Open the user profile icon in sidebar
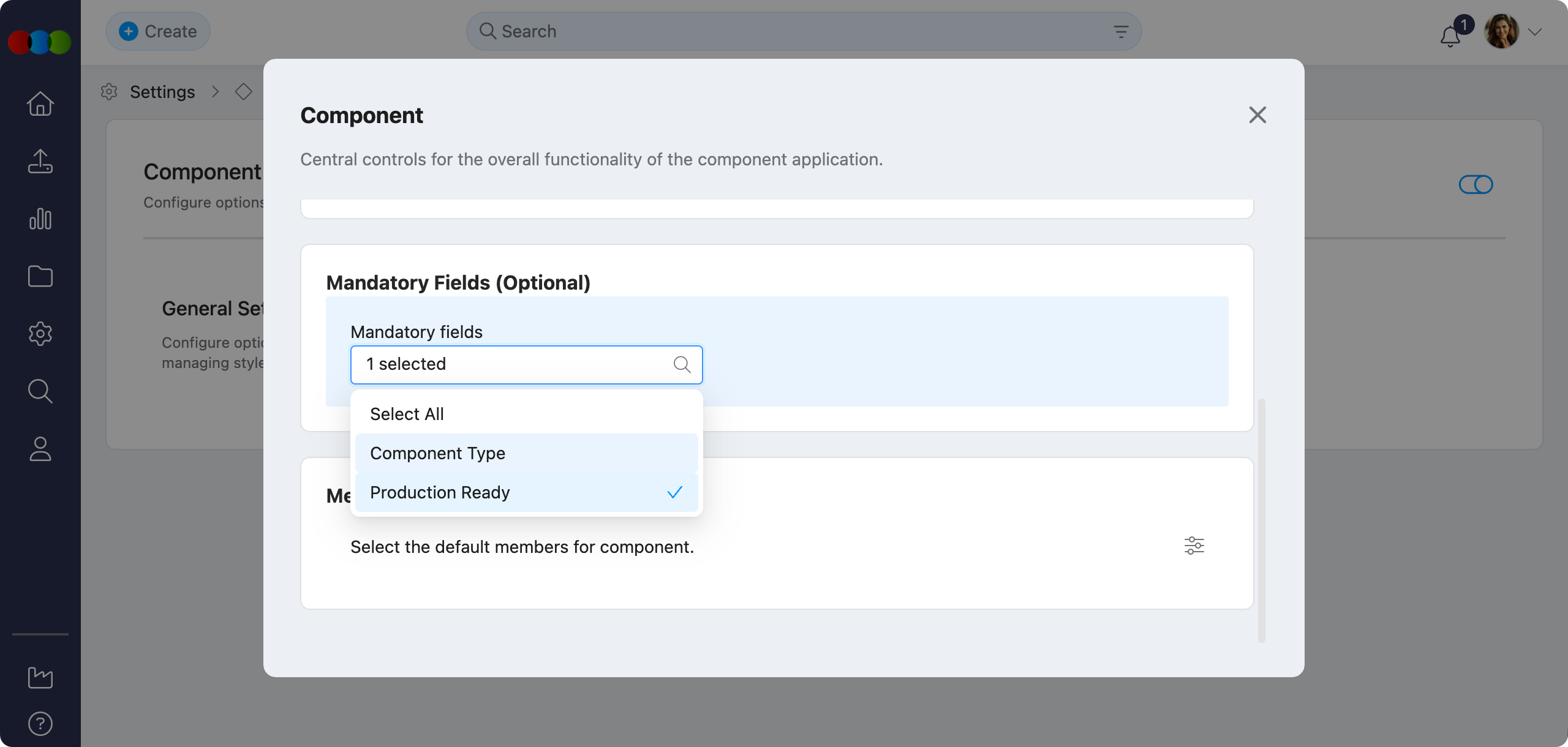 tap(40, 449)
